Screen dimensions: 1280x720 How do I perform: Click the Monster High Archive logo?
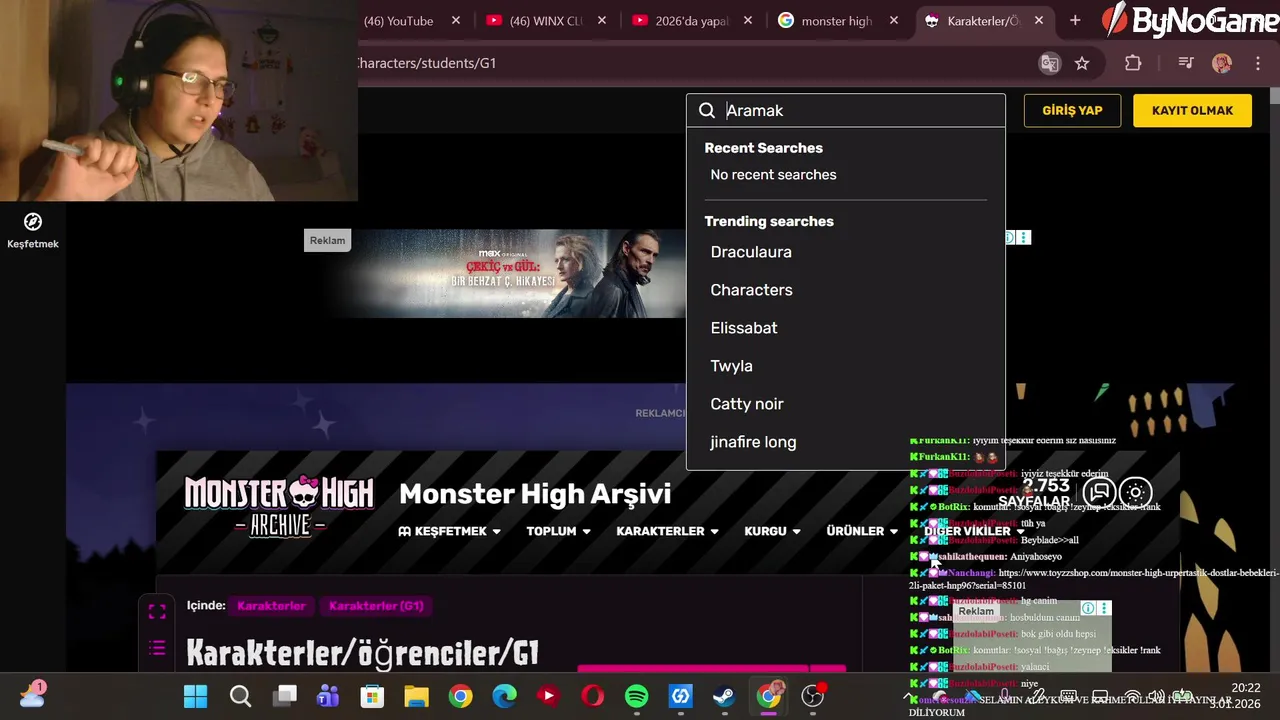[279, 507]
